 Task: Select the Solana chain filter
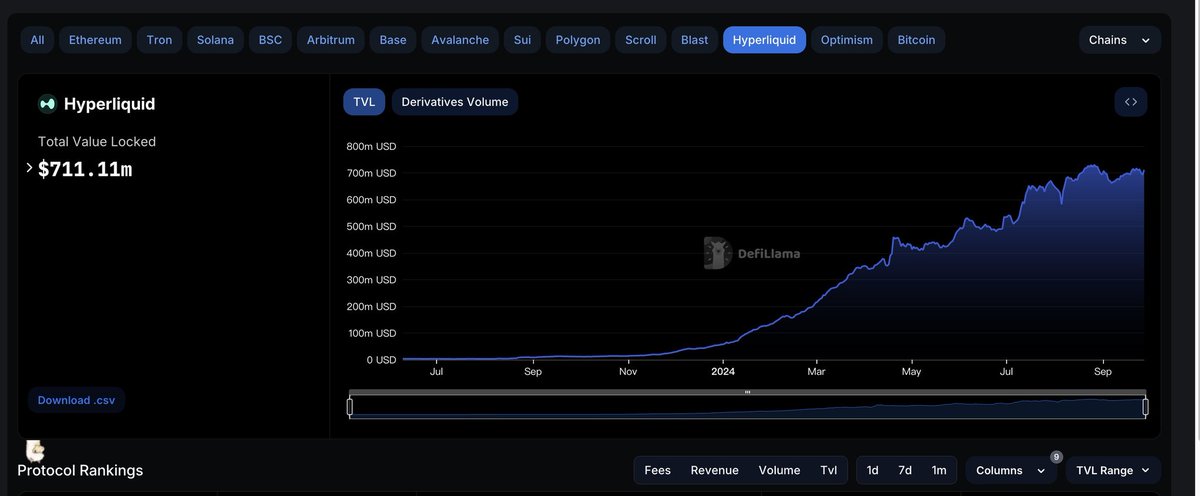215,40
